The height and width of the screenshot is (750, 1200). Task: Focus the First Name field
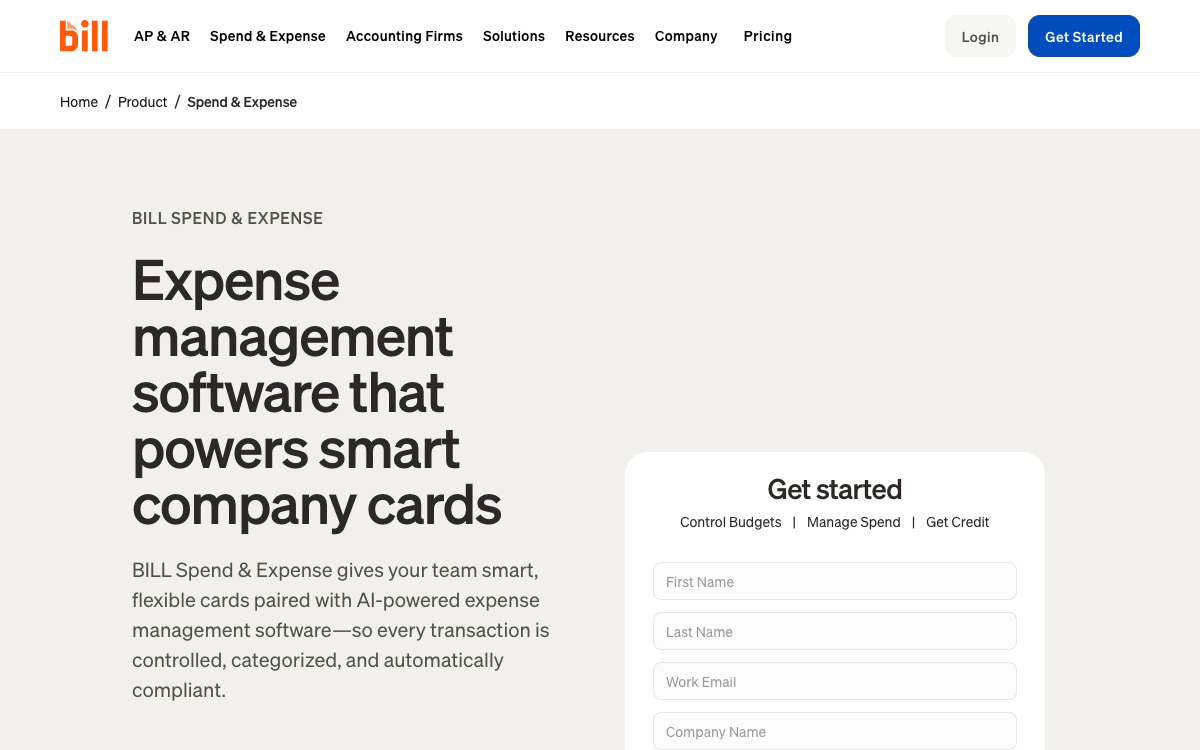coord(835,581)
